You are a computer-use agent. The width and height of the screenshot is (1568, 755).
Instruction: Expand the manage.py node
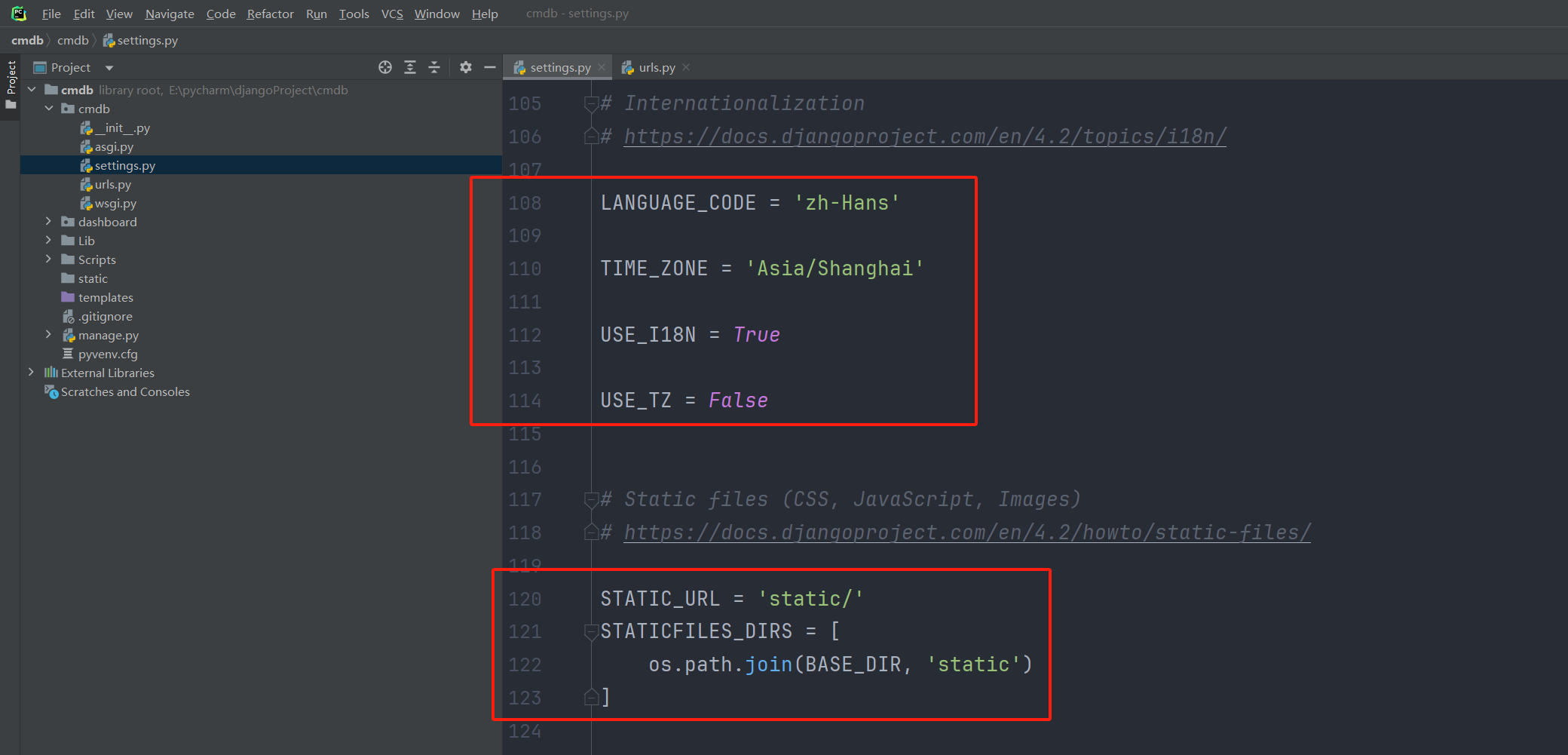click(49, 335)
